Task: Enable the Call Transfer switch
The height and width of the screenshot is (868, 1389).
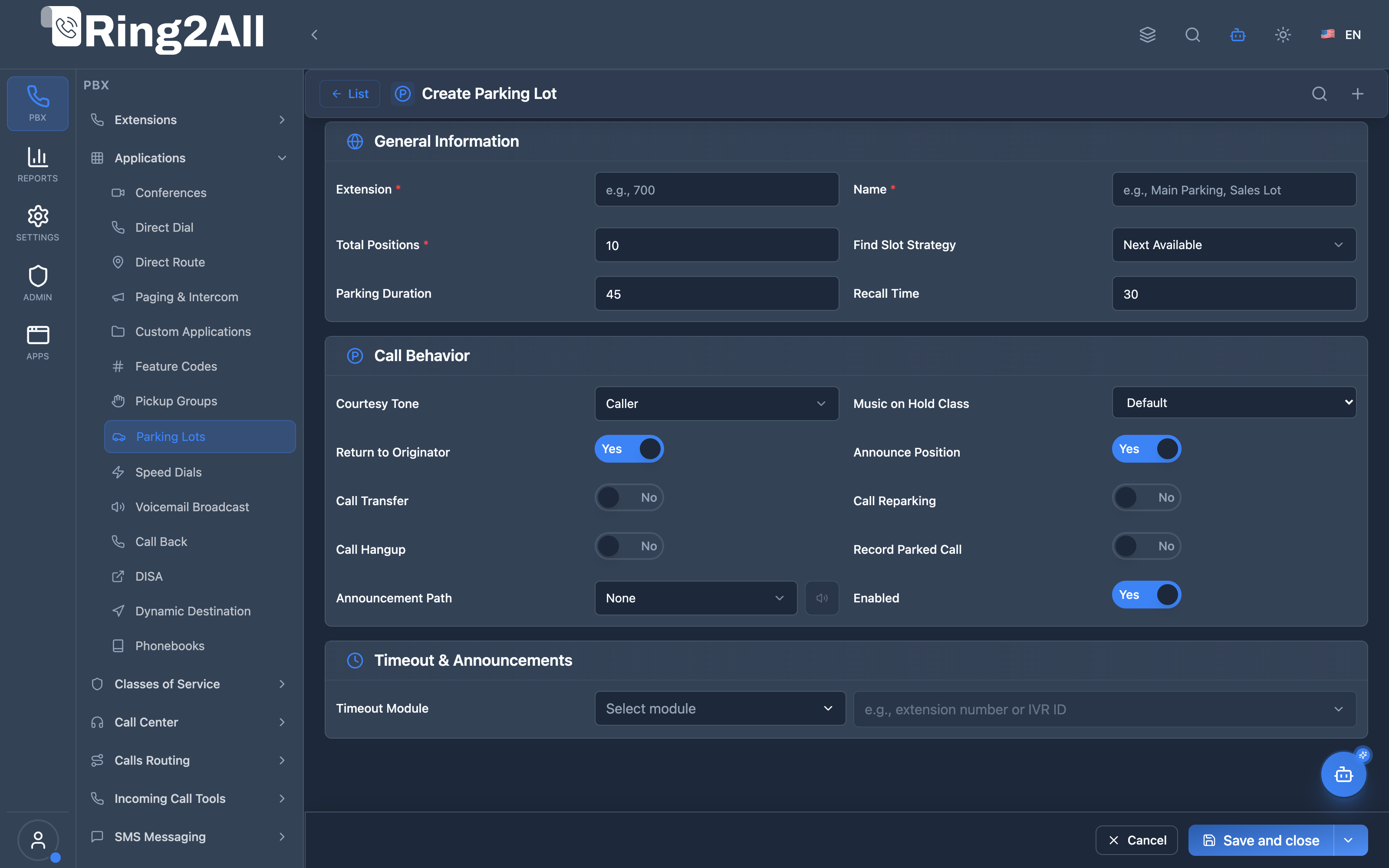Action: click(629, 498)
